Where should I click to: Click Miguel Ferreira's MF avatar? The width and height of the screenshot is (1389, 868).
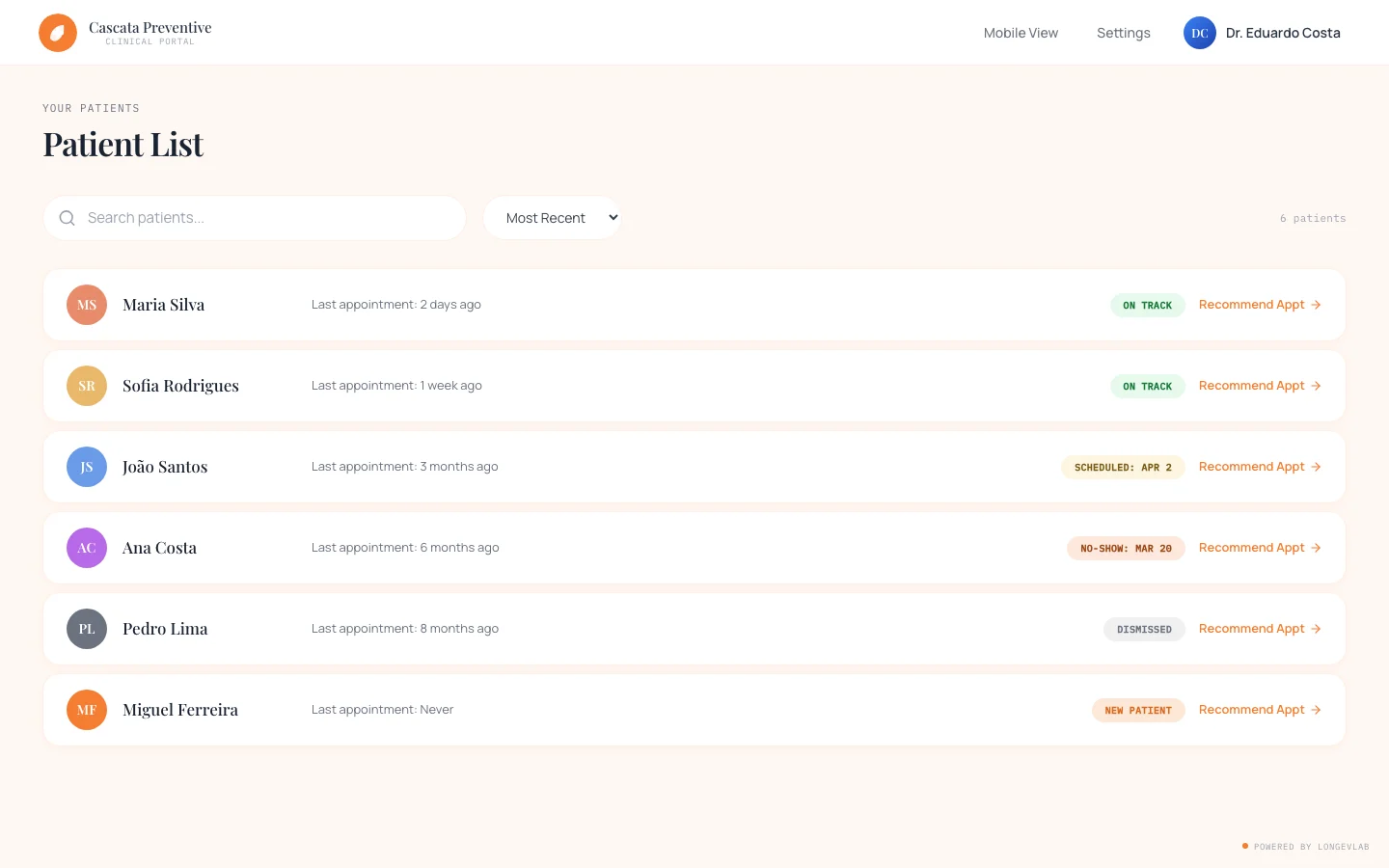[x=87, y=710]
